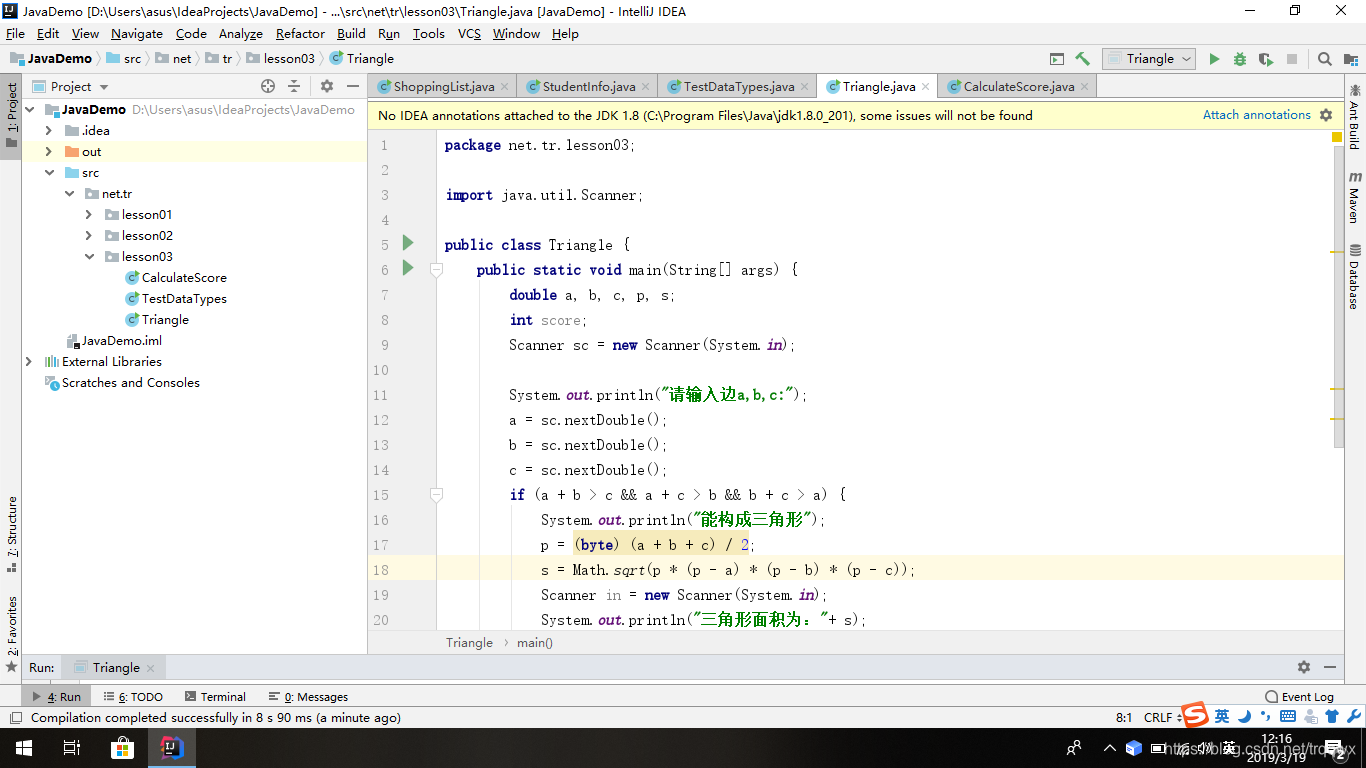Expand External Libraries node
The image size is (1366, 768).
coord(29,362)
